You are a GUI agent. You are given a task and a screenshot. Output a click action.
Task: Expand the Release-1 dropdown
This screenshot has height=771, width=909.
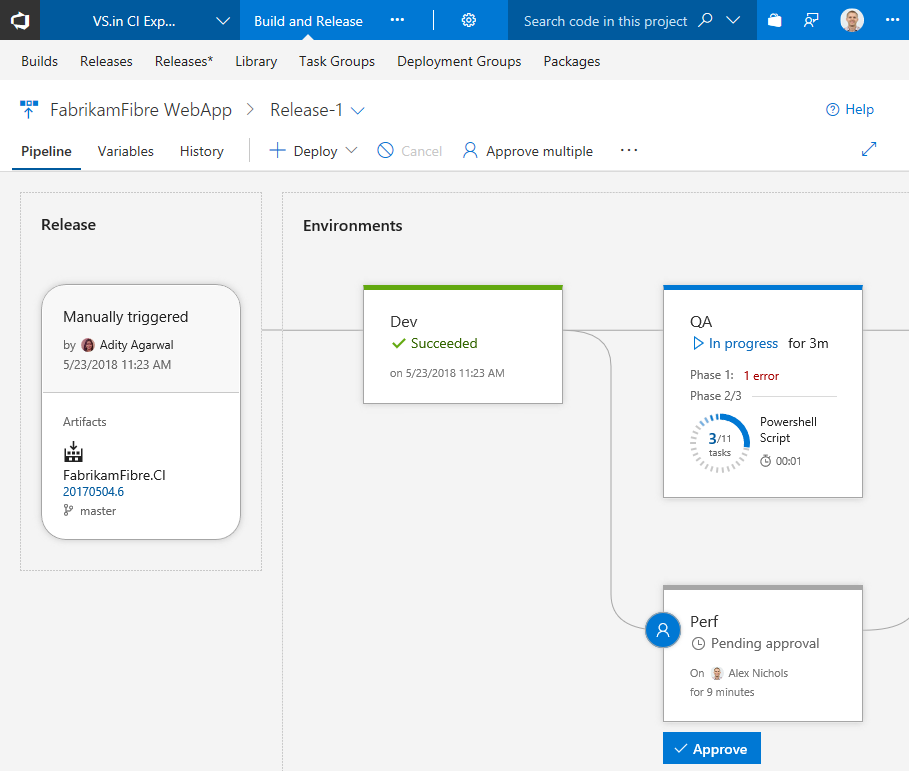tap(356, 110)
